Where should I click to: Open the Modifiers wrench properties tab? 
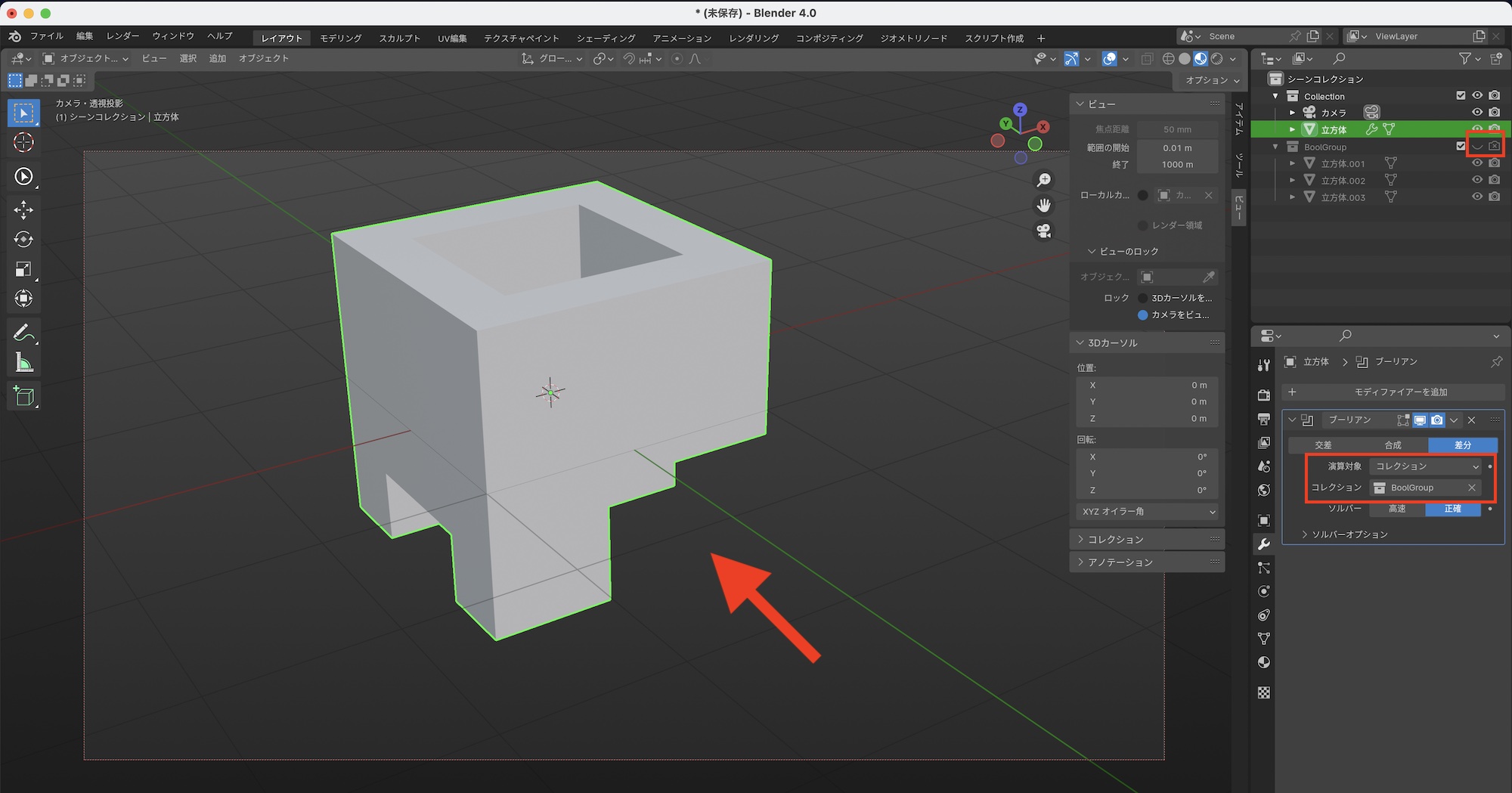(x=1263, y=544)
